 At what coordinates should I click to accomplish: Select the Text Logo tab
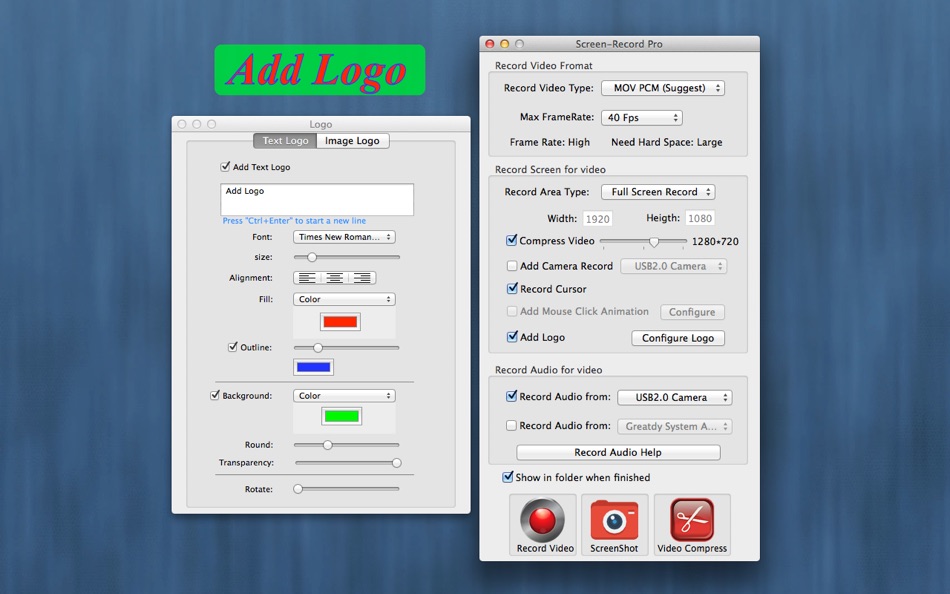(x=284, y=141)
